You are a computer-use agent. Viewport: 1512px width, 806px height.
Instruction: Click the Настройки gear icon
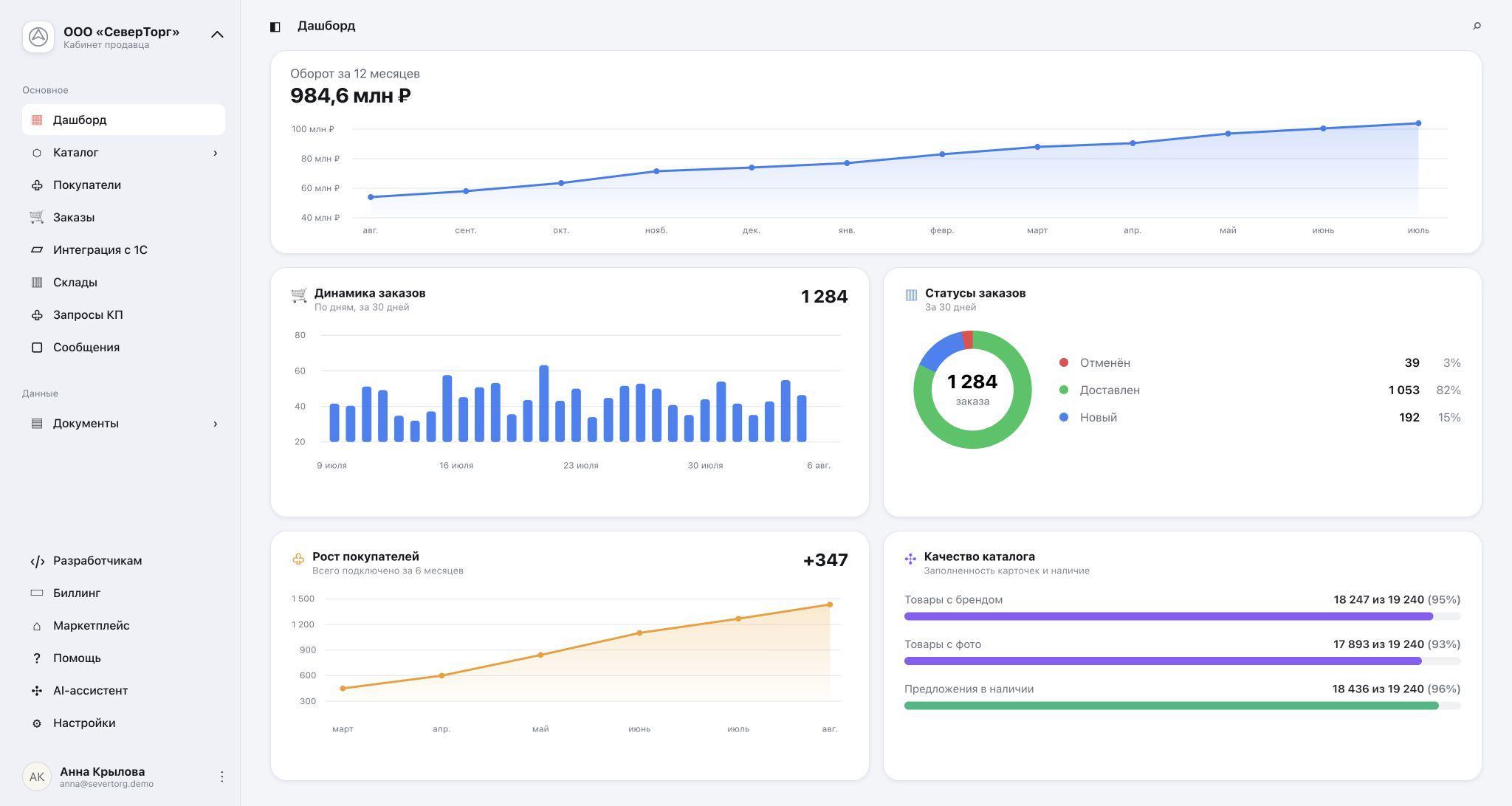(x=37, y=723)
